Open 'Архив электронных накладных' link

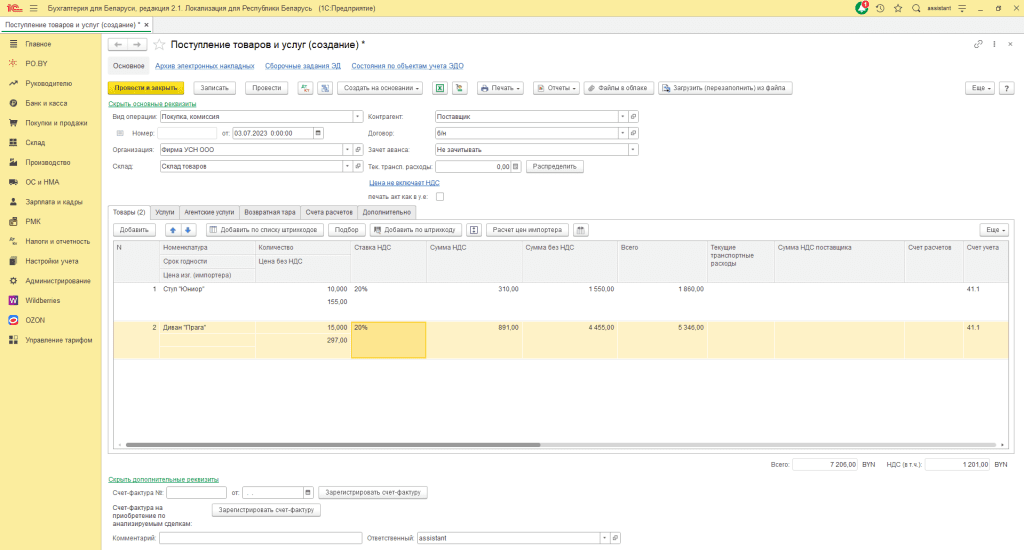(204, 66)
